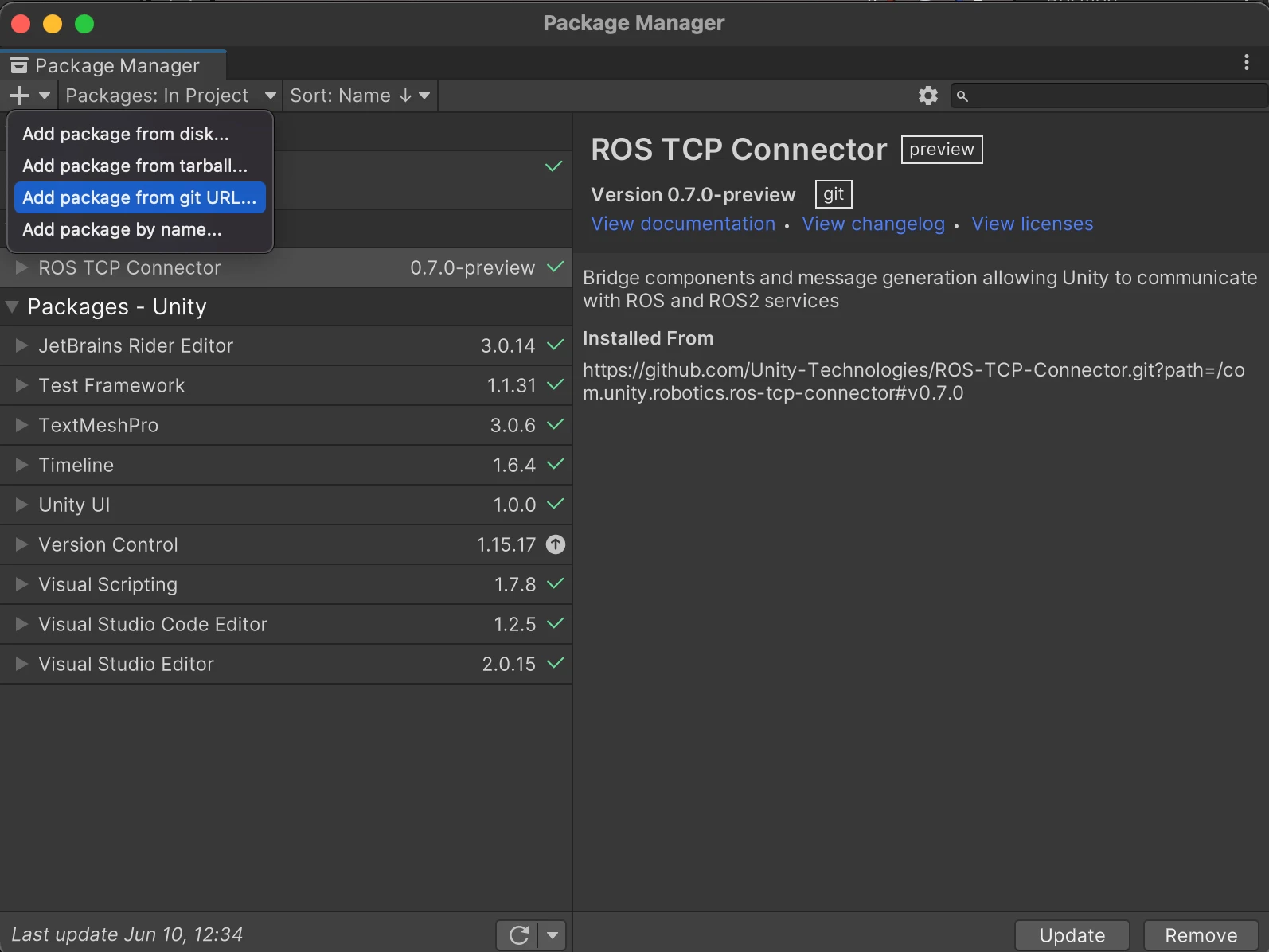Click the installed checkmark for Test Framework
The width and height of the screenshot is (1269, 952).
tap(556, 384)
